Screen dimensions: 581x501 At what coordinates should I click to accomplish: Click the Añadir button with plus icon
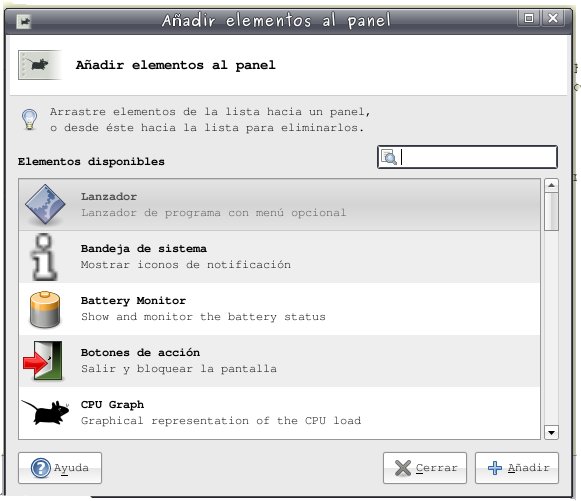click(517, 468)
